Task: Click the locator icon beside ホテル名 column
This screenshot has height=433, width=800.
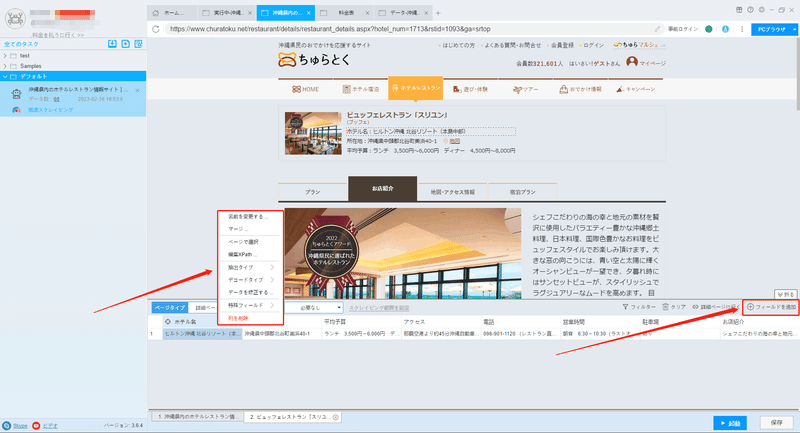Action: [x=168, y=322]
